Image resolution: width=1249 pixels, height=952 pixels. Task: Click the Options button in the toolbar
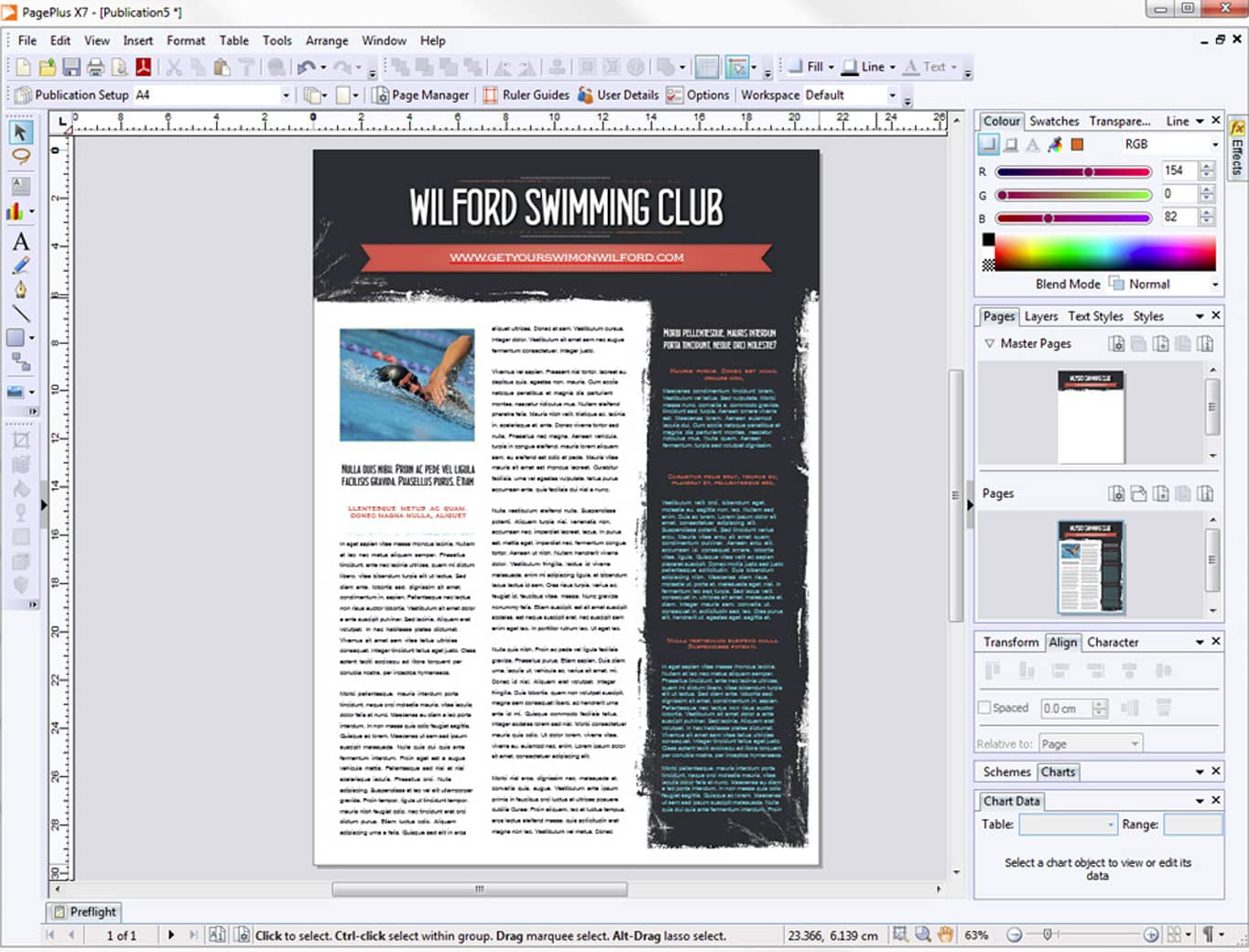click(x=699, y=94)
